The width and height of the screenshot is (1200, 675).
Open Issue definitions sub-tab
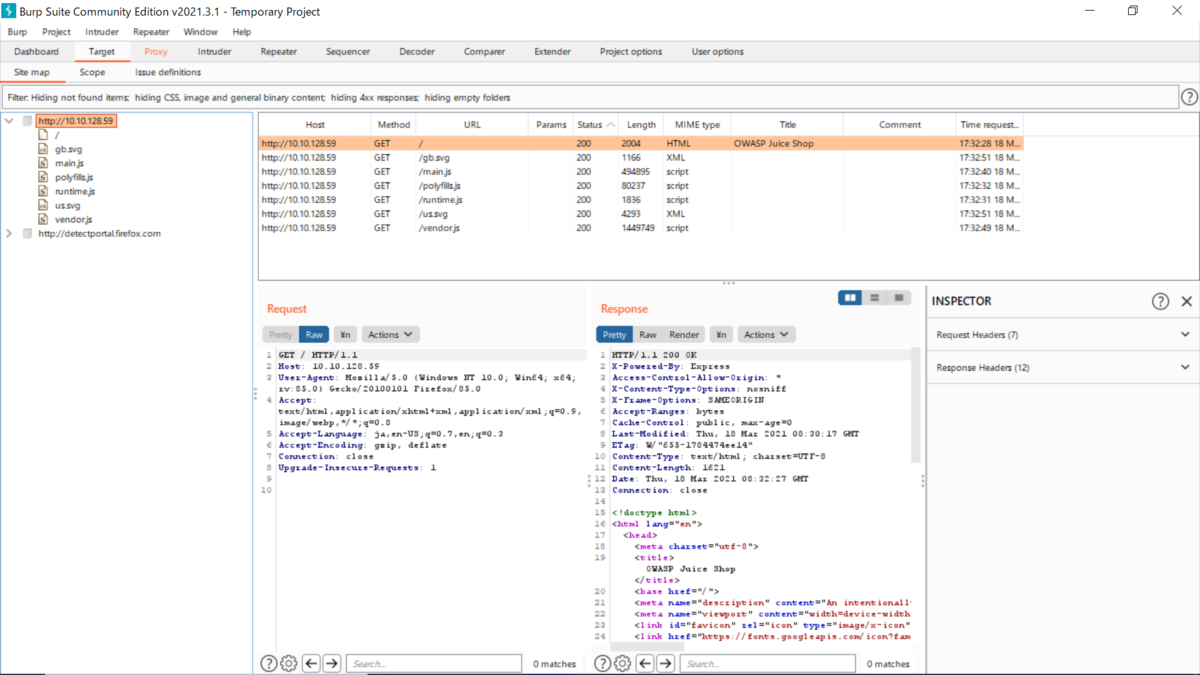click(x=168, y=73)
